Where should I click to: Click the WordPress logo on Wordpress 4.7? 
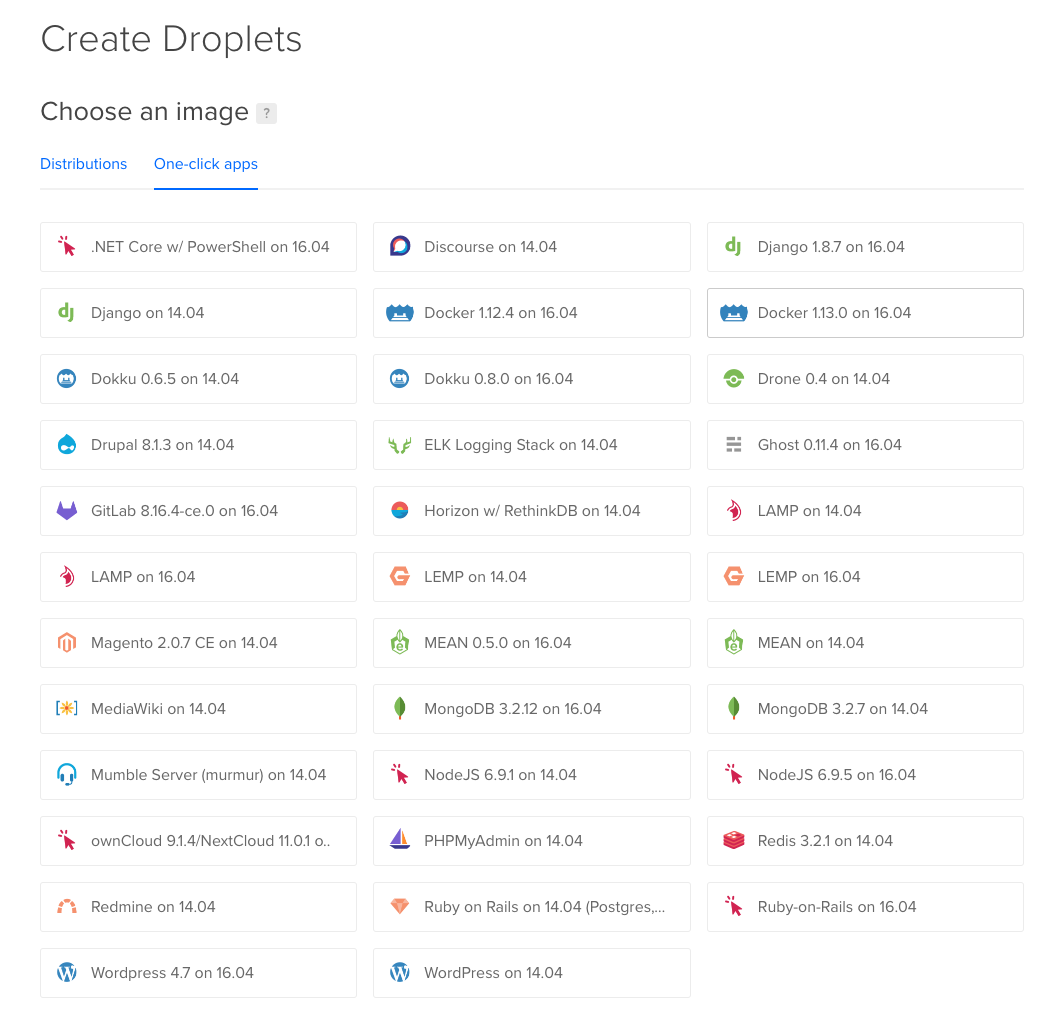66,973
